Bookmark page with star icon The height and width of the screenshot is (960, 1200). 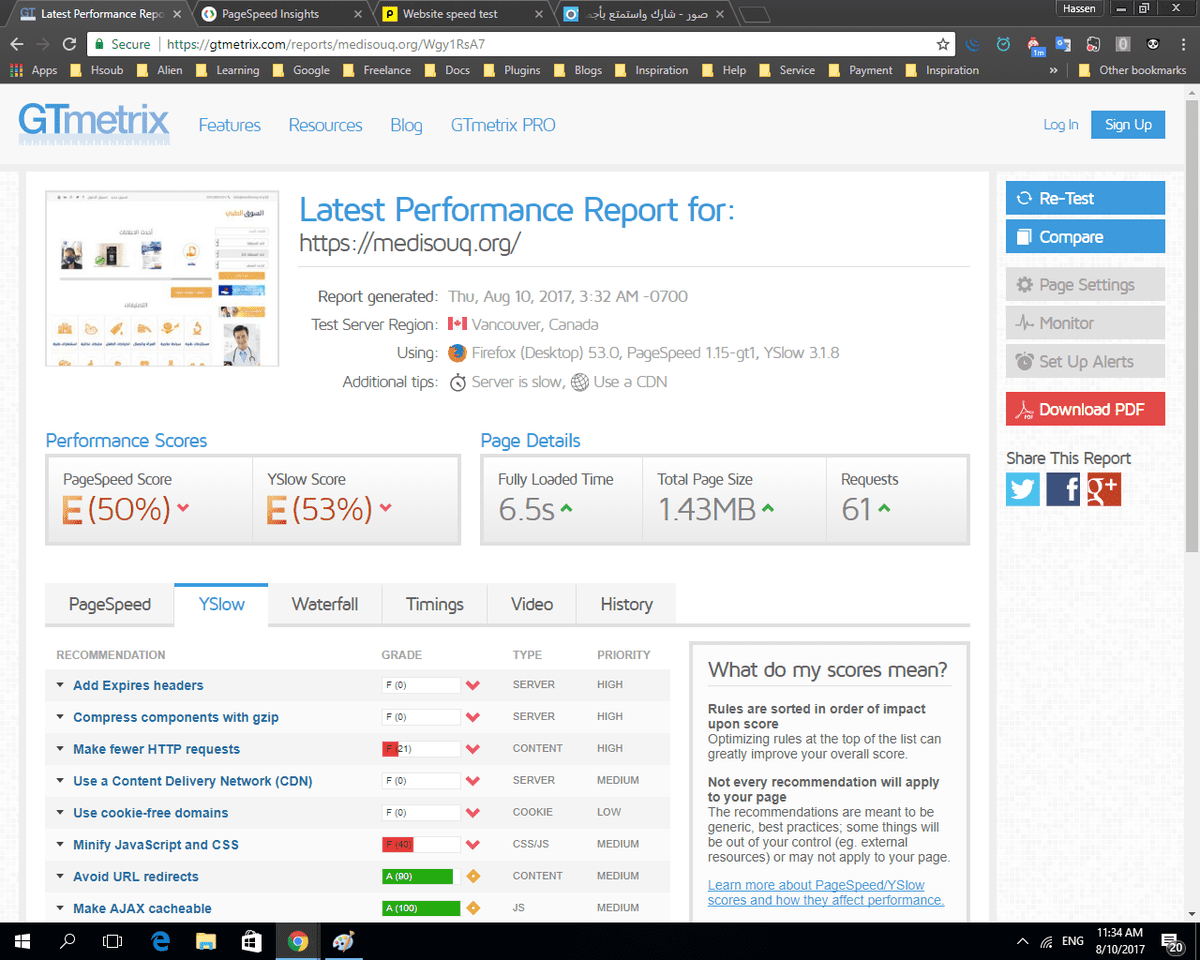[x=943, y=44]
